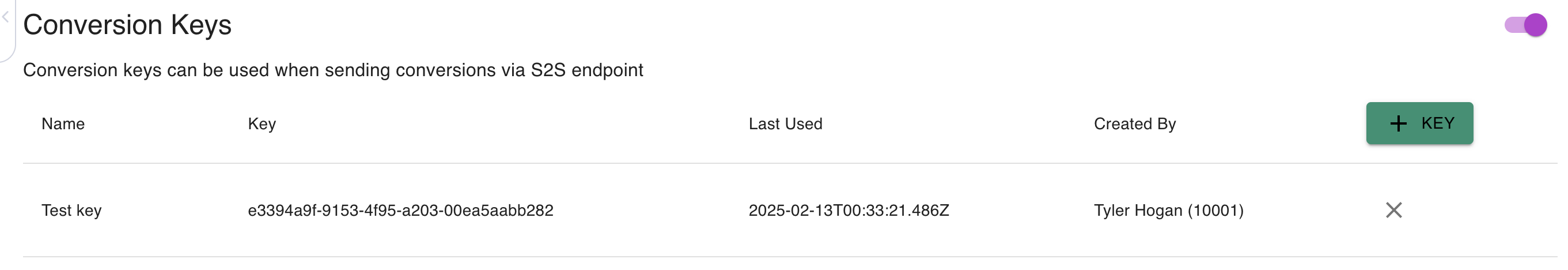The height and width of the screenshot is (270, 1568).
Task: Click the key value e3394a9f-9153-4f95-a203-00ea5aabb282
Action: [x=400, y=210]
